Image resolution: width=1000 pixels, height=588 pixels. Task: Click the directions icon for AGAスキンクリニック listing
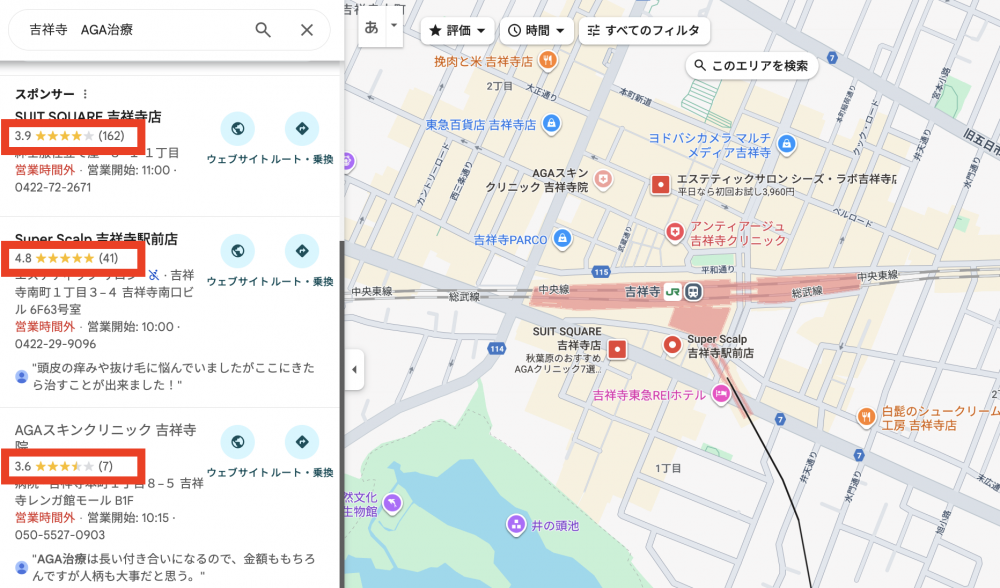pos(302,441)
